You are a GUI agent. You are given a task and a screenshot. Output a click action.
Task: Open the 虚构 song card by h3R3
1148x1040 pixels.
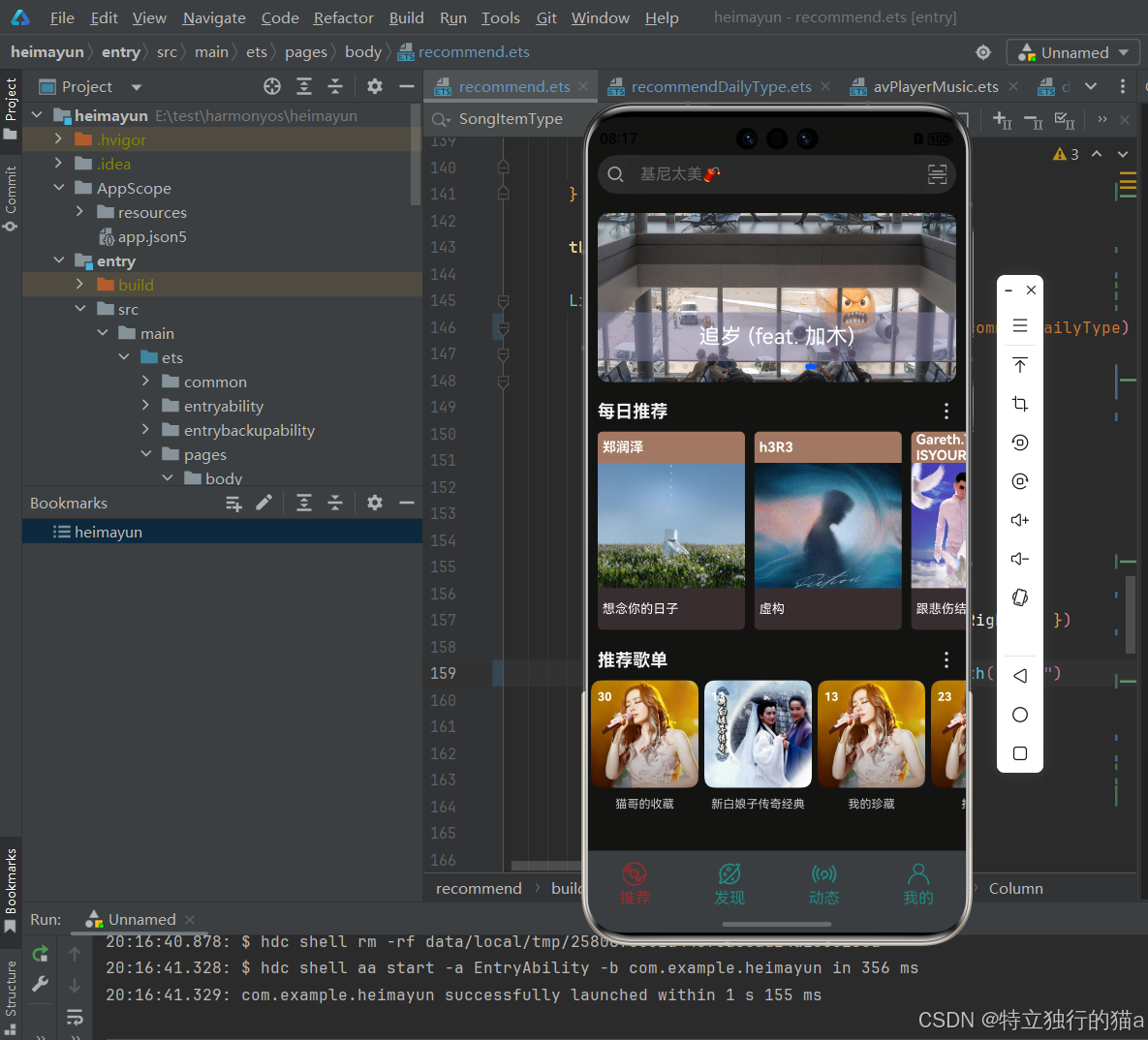tap(828, 530)
